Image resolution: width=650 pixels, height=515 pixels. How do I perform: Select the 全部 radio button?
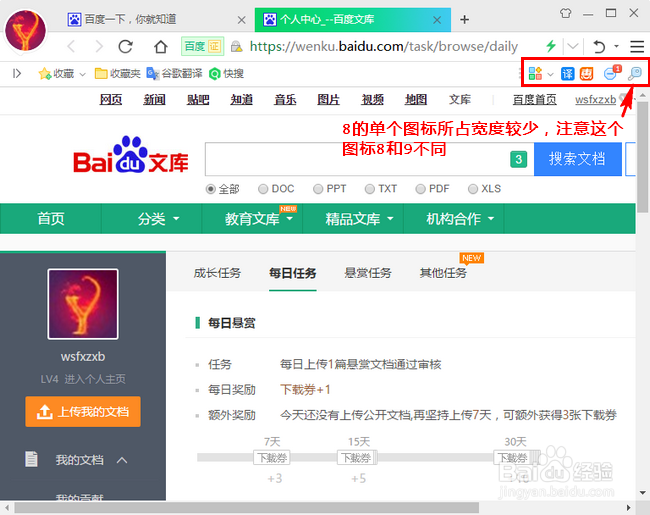tap(211, 189)
